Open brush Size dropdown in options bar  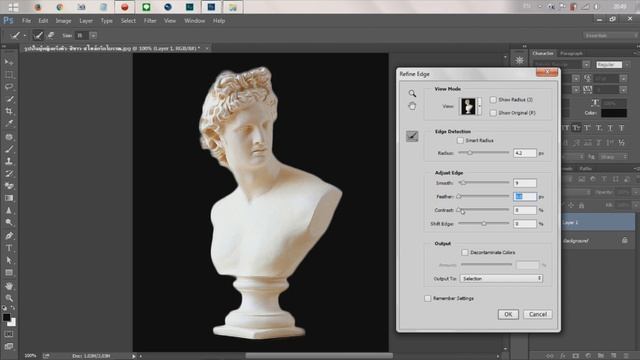click(93, 36)
